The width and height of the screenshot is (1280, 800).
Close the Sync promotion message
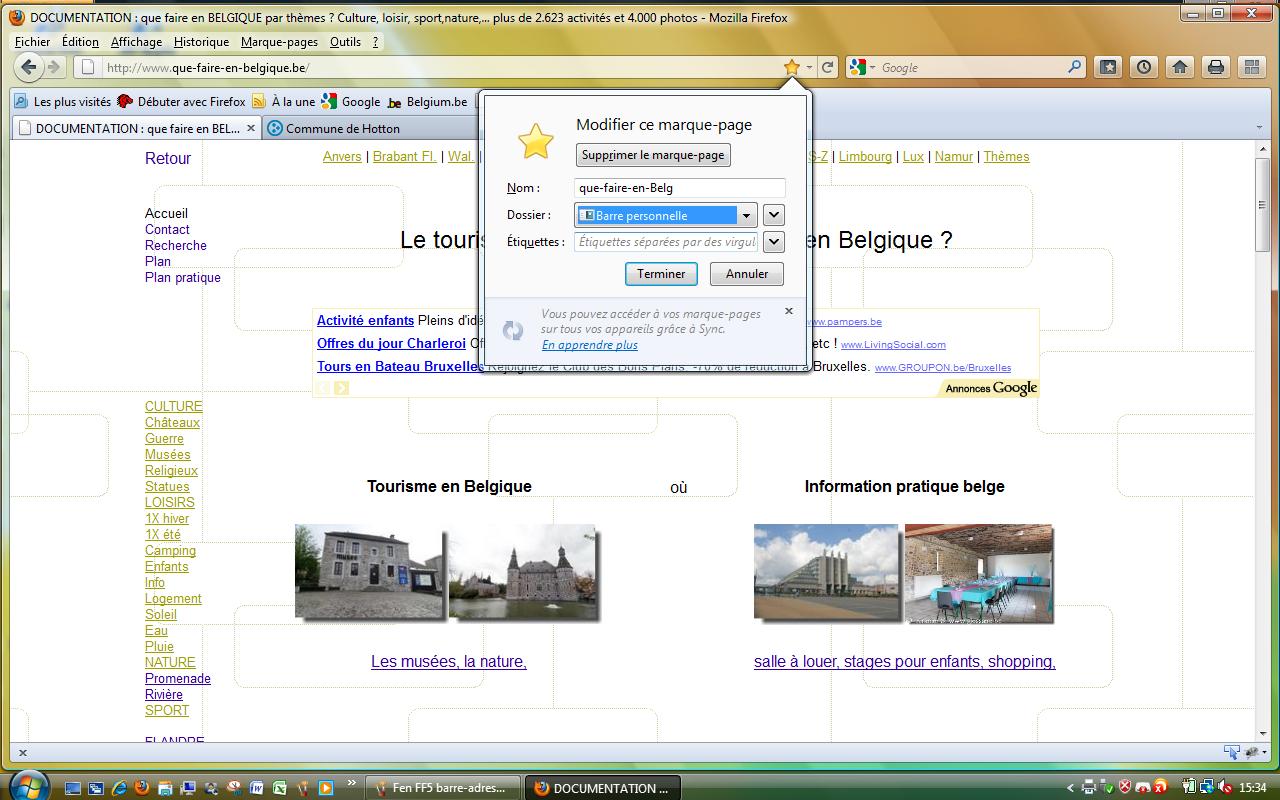(789, 311)
